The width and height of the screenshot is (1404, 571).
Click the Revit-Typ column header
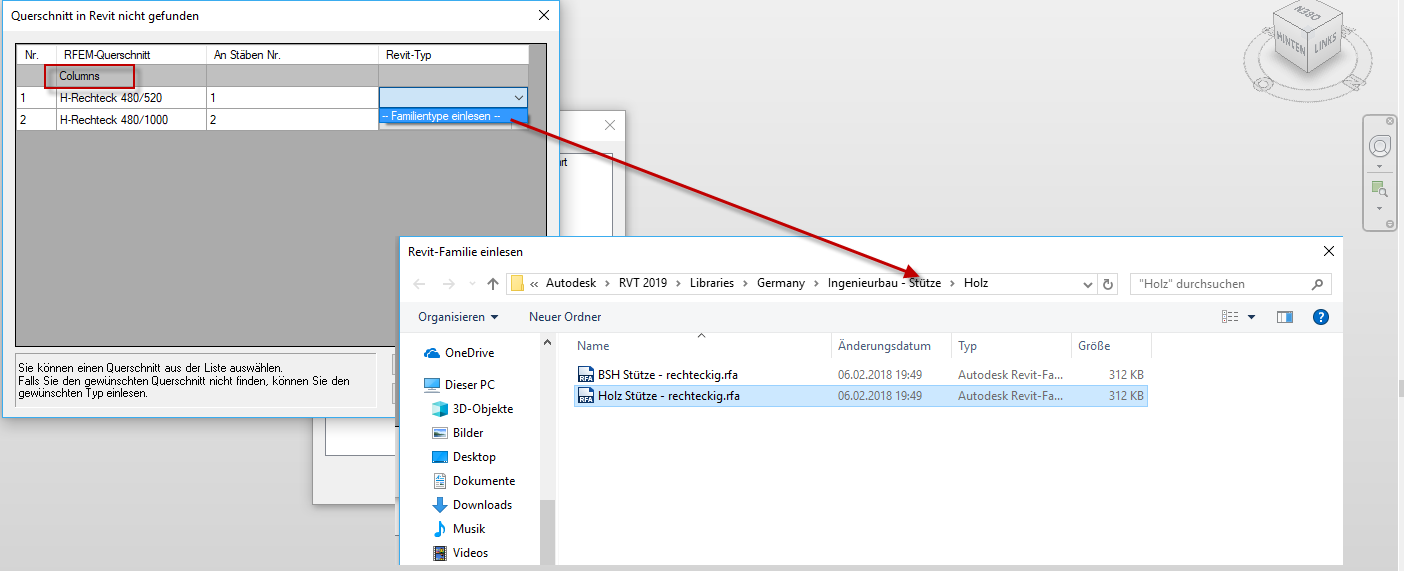(x=454, y=55)
